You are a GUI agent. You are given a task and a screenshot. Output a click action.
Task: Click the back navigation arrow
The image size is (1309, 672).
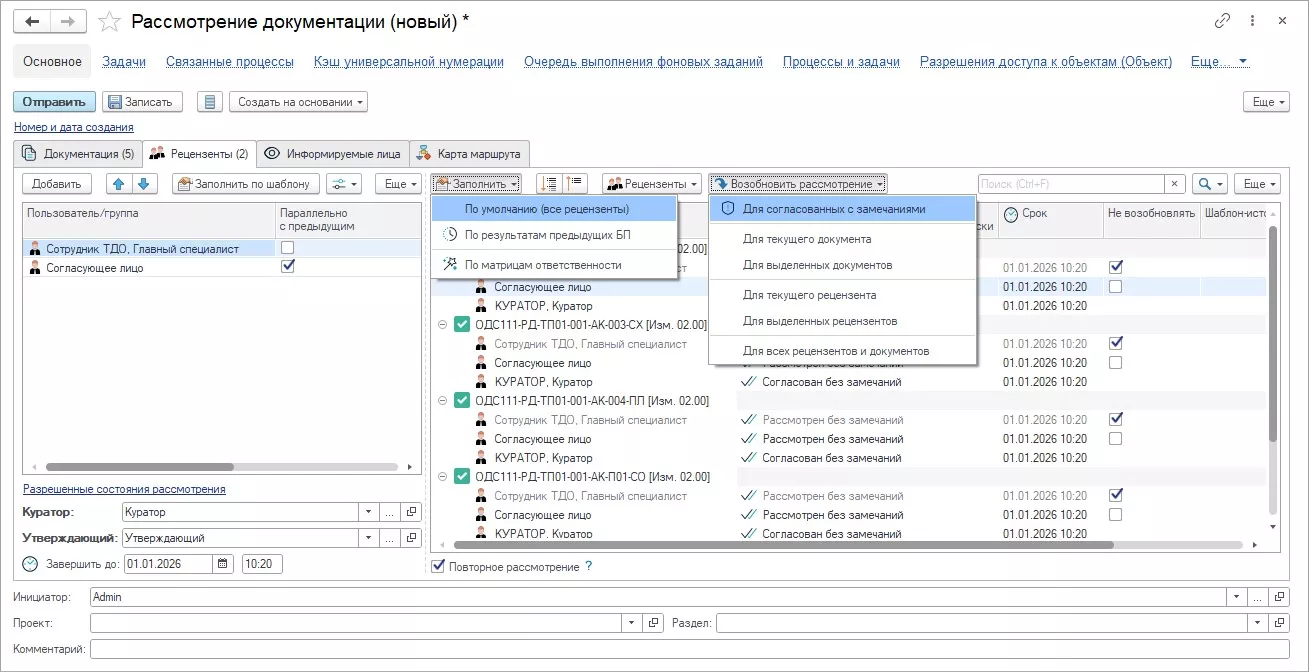click(33, 21)
